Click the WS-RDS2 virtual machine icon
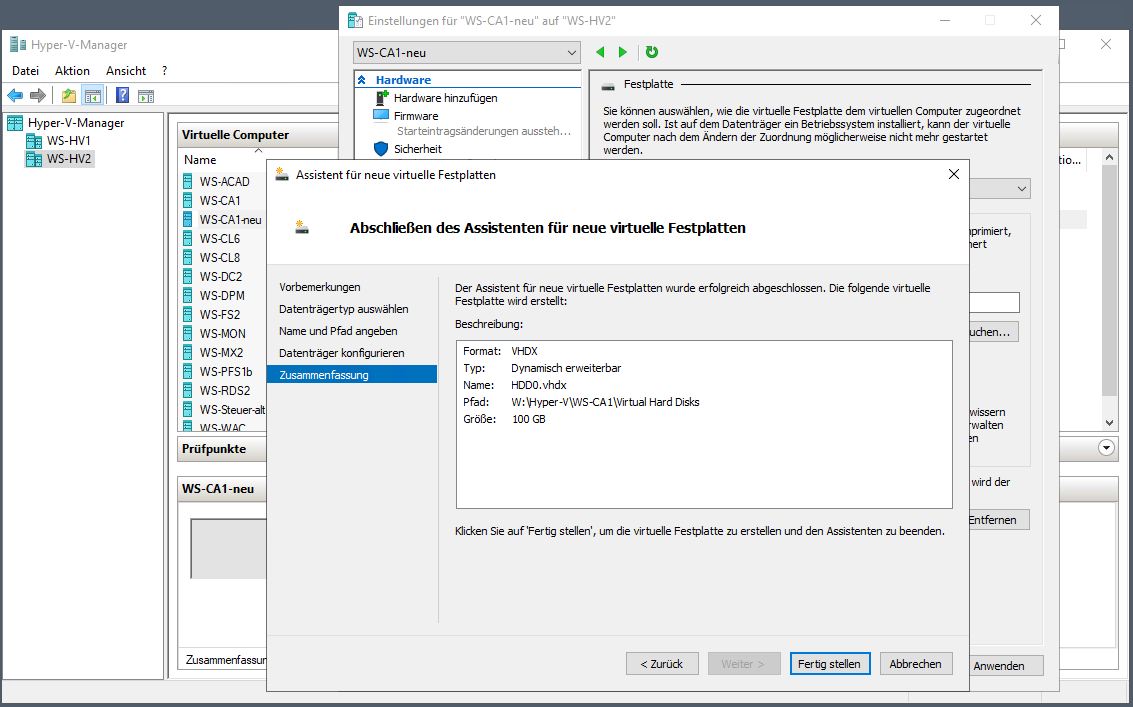 coord(188,390)
